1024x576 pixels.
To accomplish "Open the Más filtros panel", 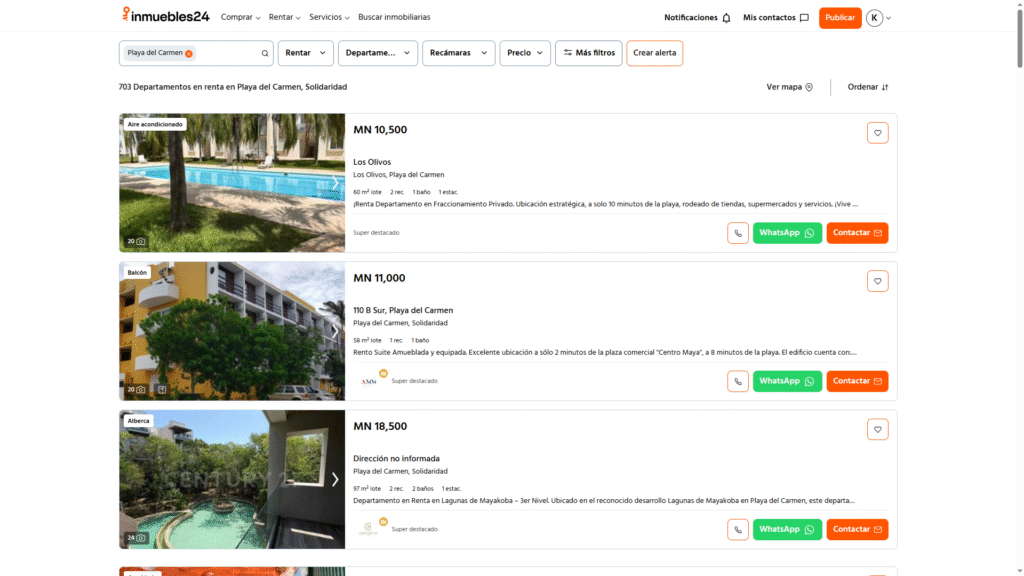I will [x=589, y=53].
